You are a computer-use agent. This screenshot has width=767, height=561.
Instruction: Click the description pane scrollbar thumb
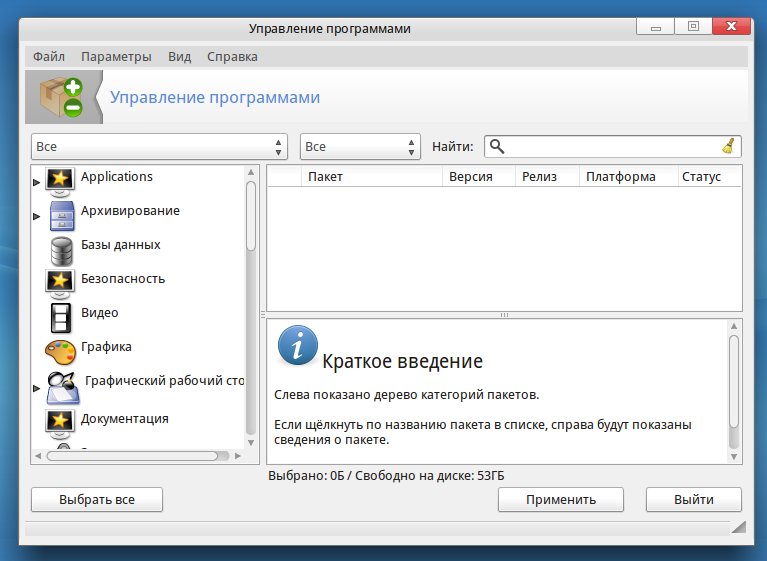coord(734,381)
